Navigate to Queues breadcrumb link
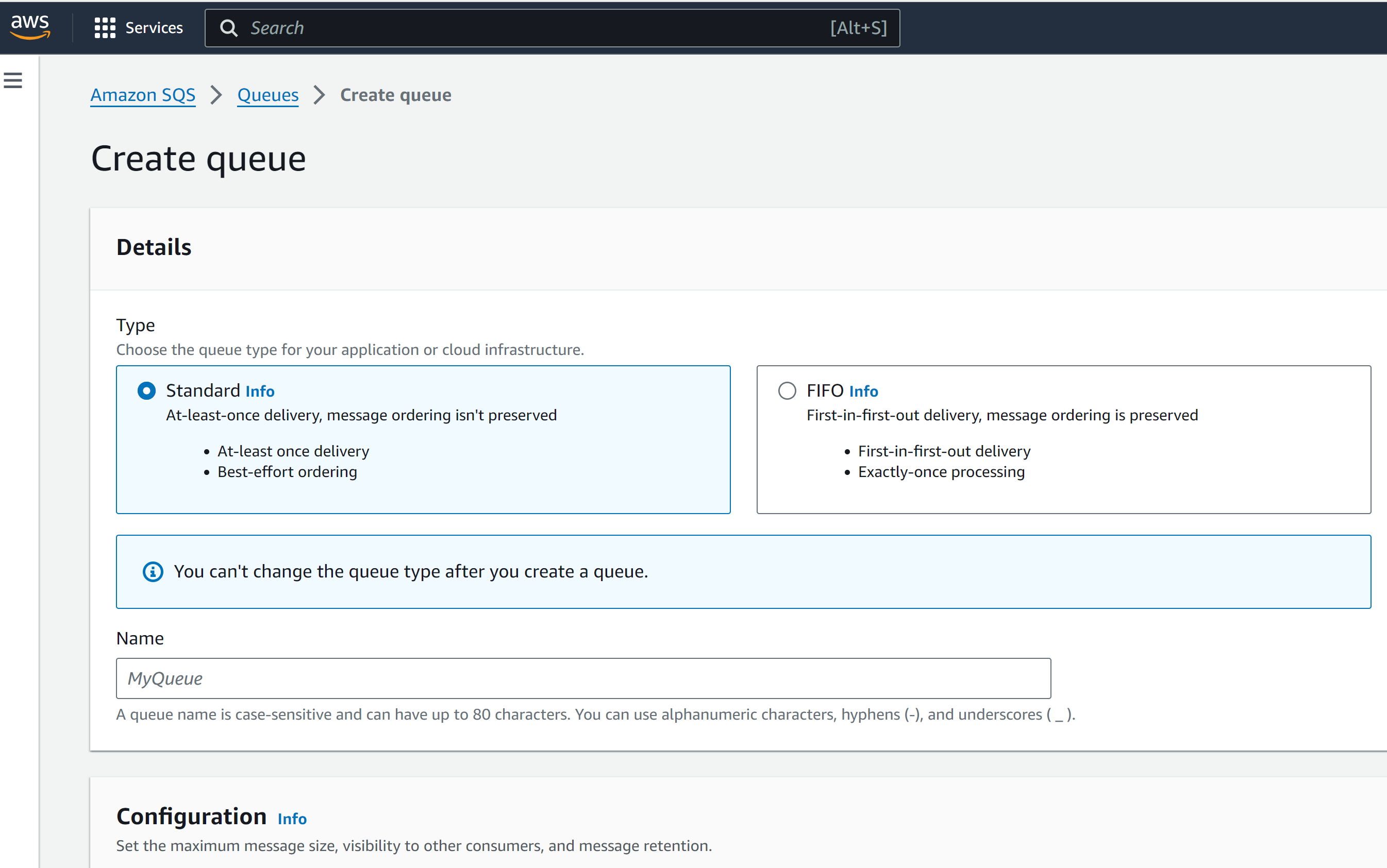Image resolution: width=1387 pixels, height=868 pixels. pyautogui.click(x=268, y=95)
